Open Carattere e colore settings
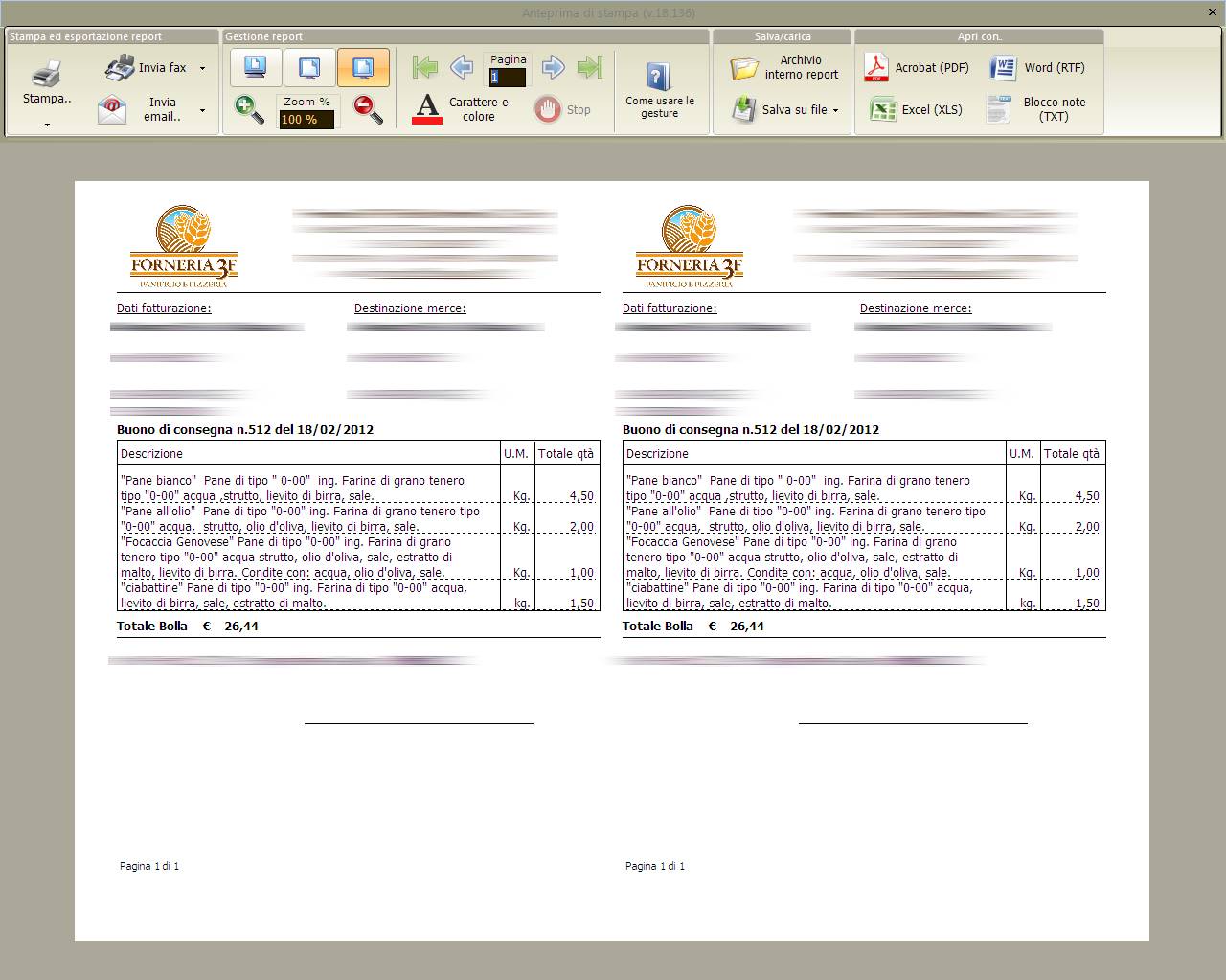This screenshot has height=980, width=1226. pyautogui.click(x=461, y=109)
